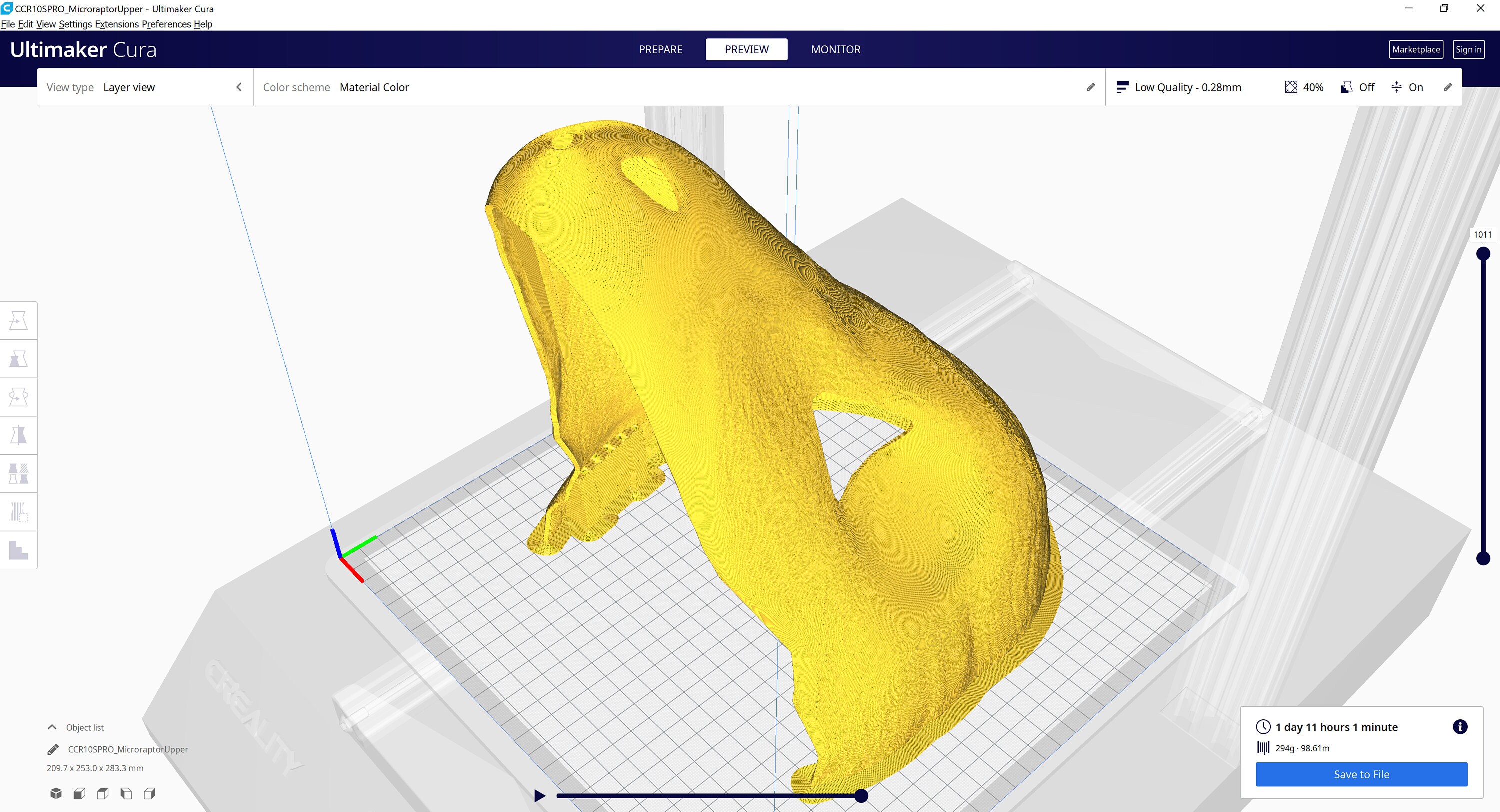Click the layer number field showing 1011
1500x812 pixels.
pos(1482,234)
